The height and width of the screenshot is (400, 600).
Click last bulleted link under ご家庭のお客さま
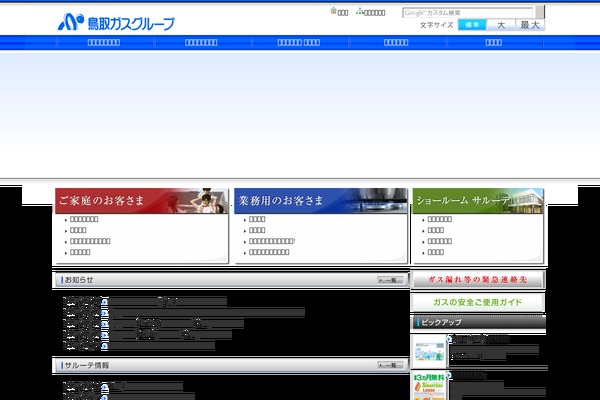(80, 252)
